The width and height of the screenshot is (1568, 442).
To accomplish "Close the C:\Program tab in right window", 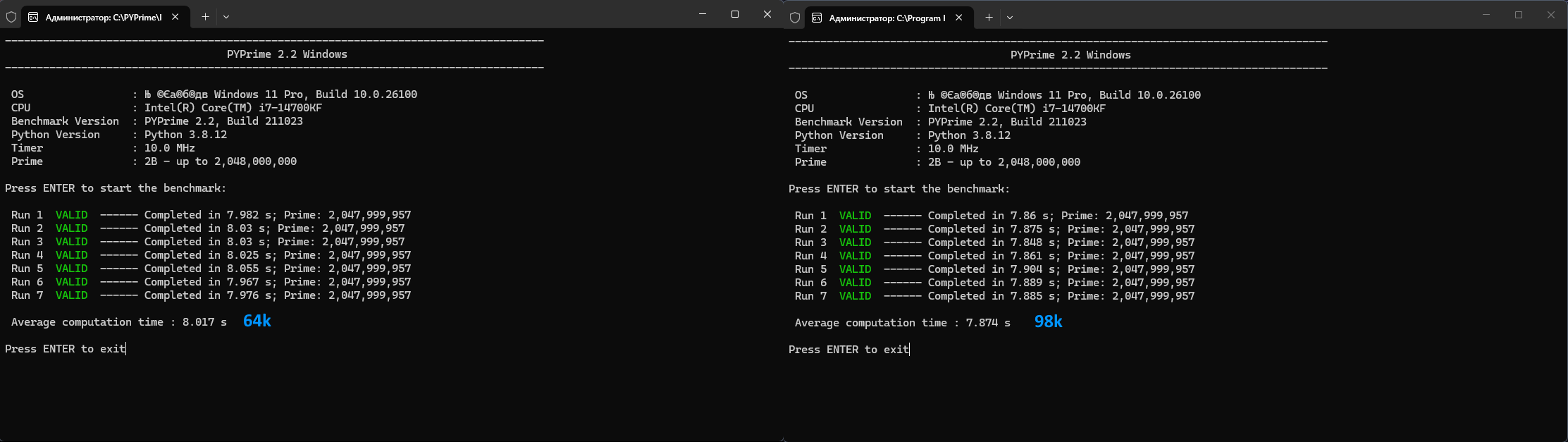I will coord(959,18).
